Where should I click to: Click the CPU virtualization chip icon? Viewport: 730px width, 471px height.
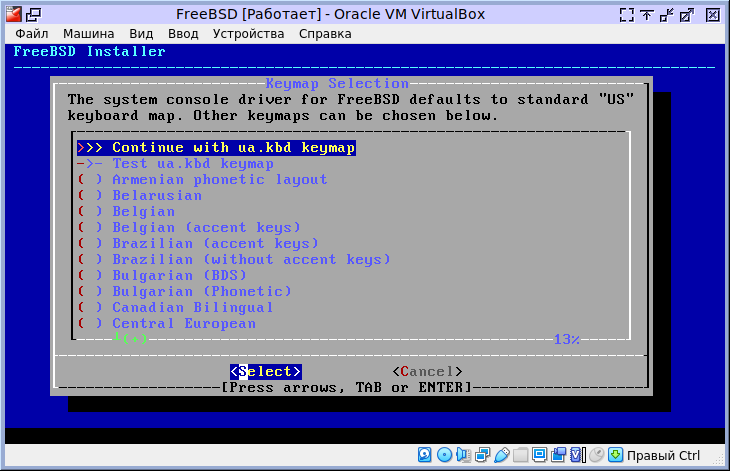[577, 455]
